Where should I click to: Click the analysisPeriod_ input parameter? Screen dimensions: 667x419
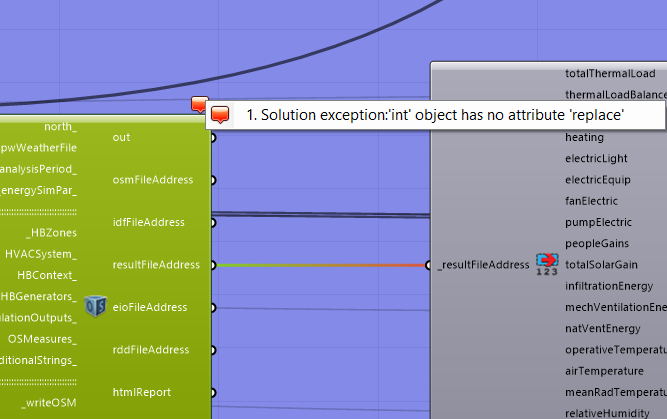point(38,169)
